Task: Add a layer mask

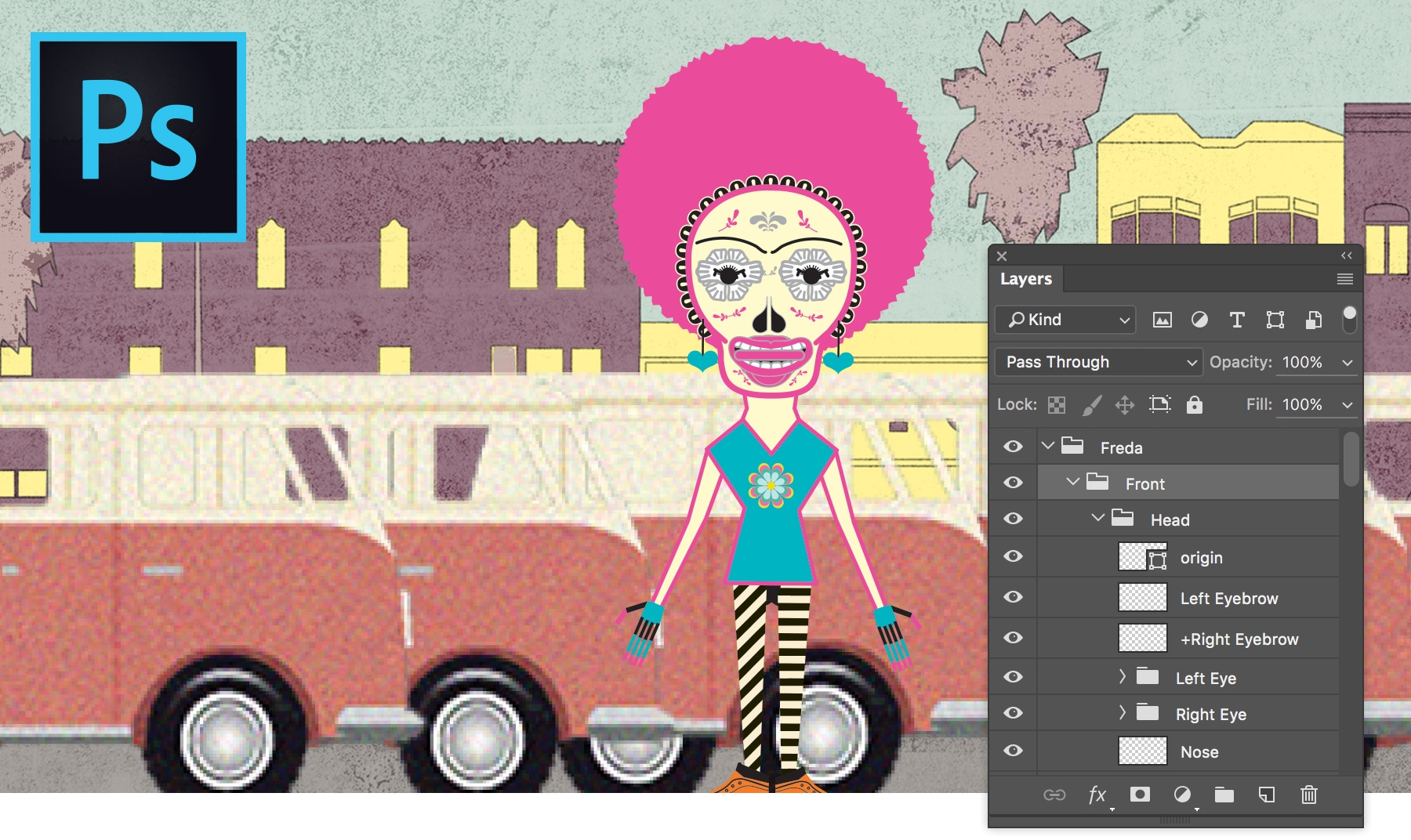Action: coord(1141,795)
